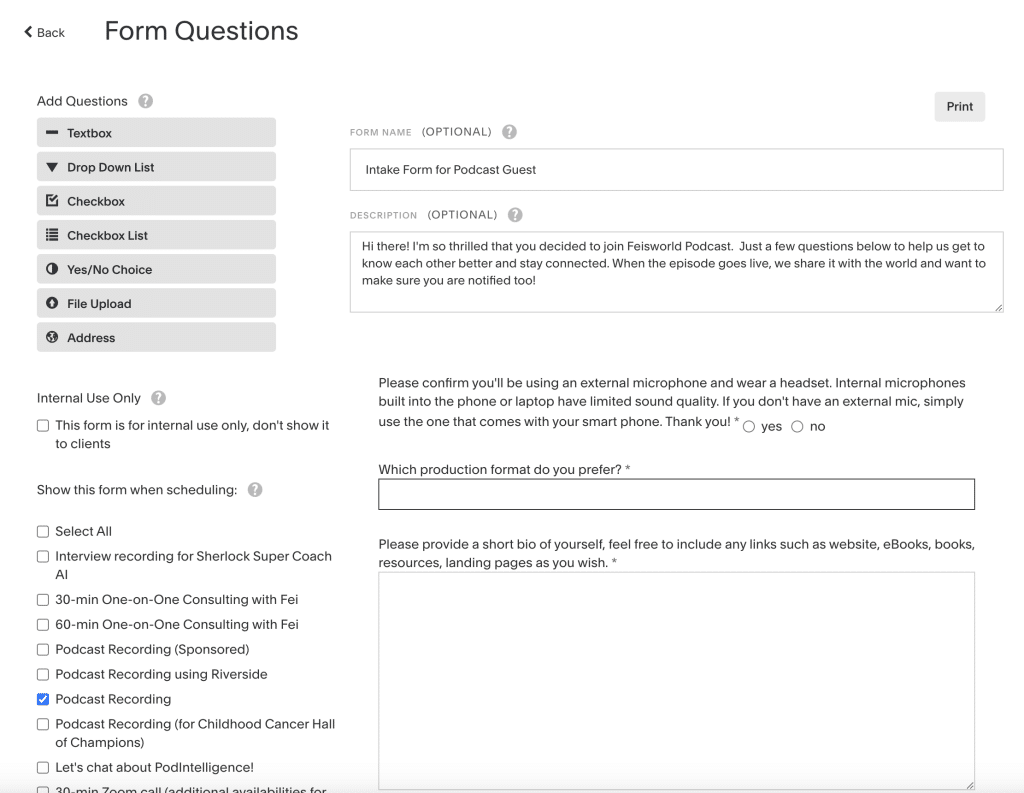Add a Textbox question
The height and width of the screenshot is (793, 1024).
156,133
